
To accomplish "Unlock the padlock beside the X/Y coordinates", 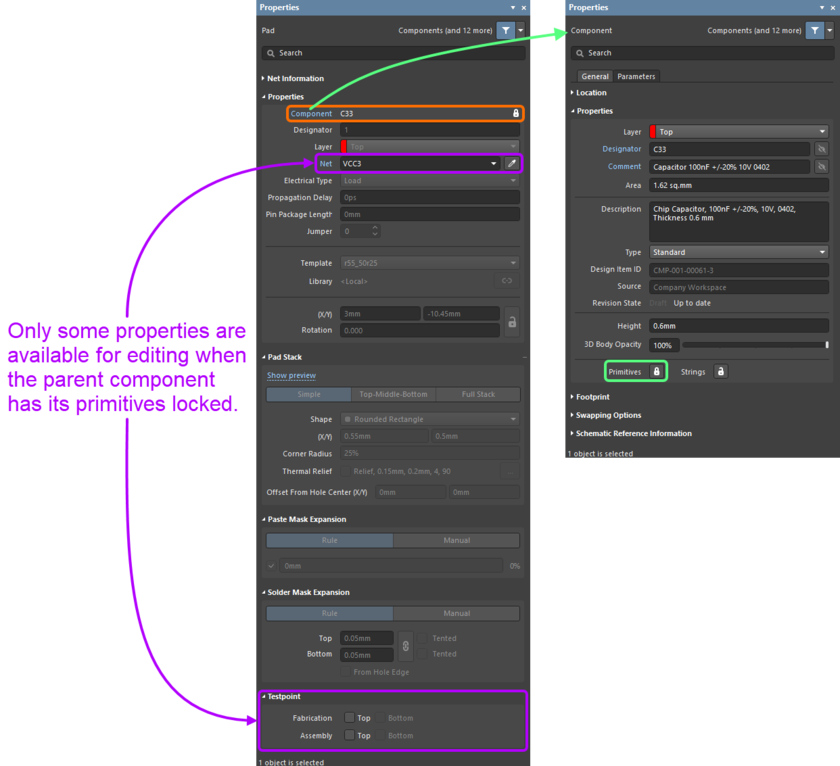I will (510, 322).
